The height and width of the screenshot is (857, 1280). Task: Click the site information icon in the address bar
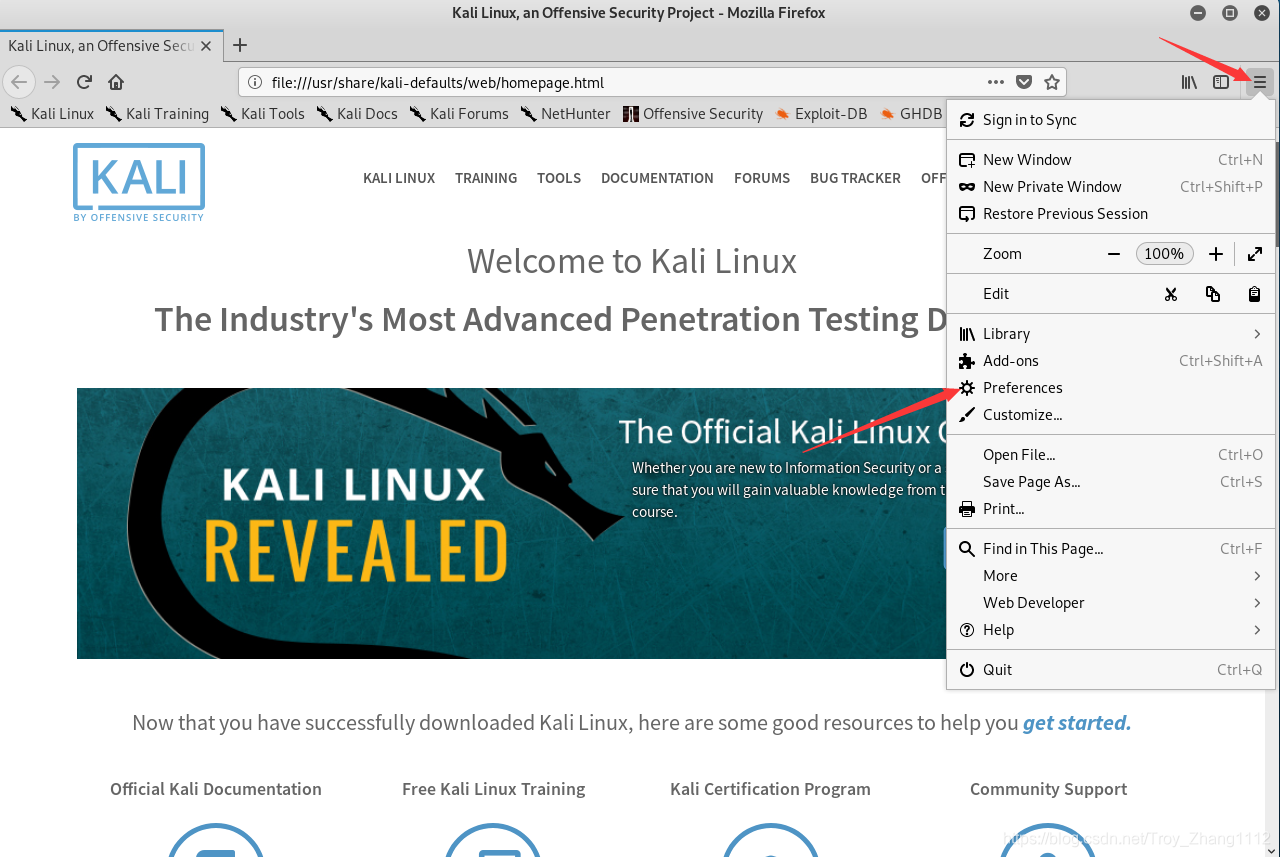(x=255, y=82)
